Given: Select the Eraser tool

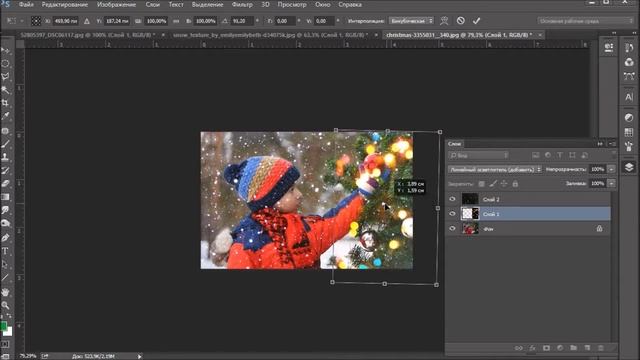Looking at the screenshot, I should click(5, 184).
